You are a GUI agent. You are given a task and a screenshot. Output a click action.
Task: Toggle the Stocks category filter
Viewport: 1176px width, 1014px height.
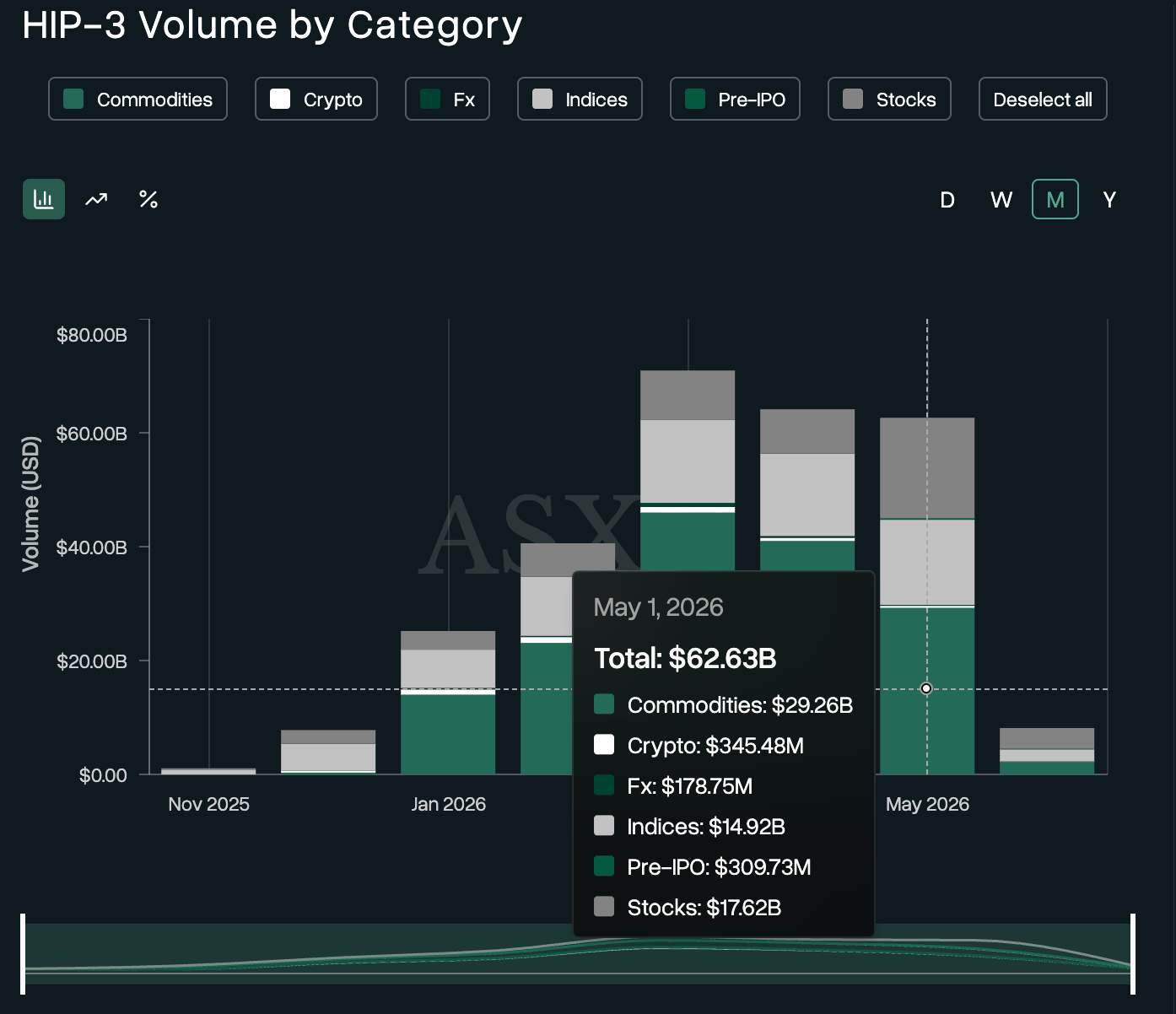tap(889, 99)
